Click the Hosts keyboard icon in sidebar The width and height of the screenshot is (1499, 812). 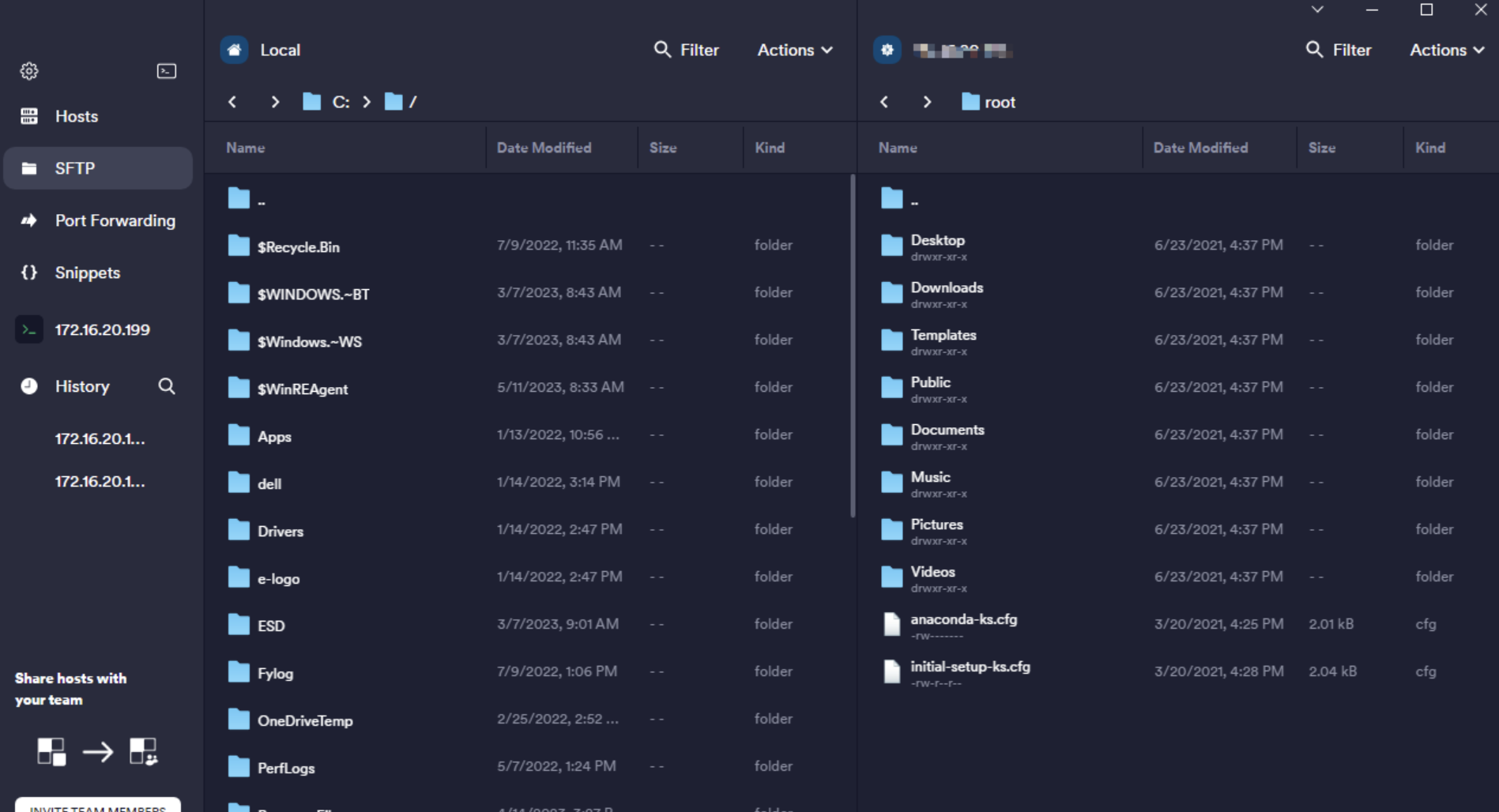point(29,115)
